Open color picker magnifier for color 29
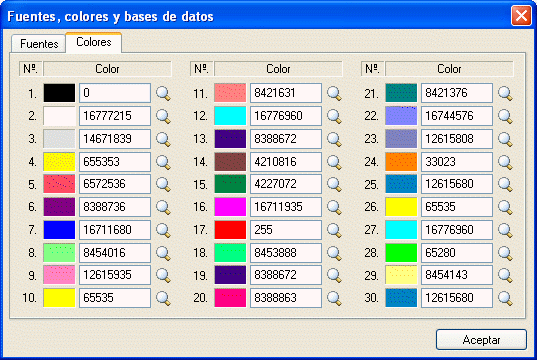537x360 pixels. click(505, 275)
